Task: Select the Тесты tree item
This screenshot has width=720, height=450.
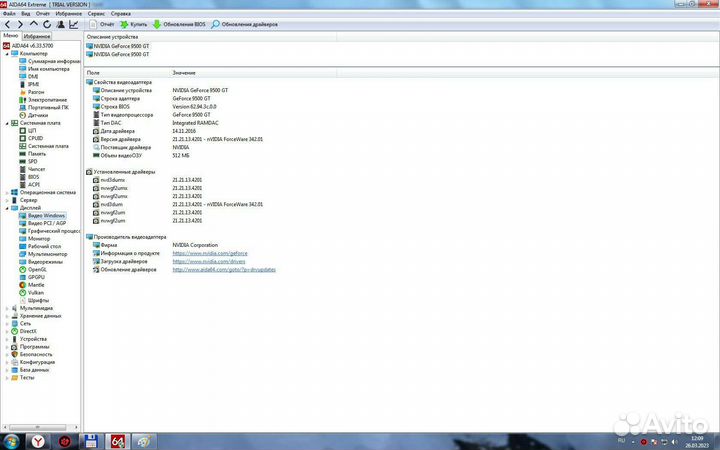Action: [23, 377]
